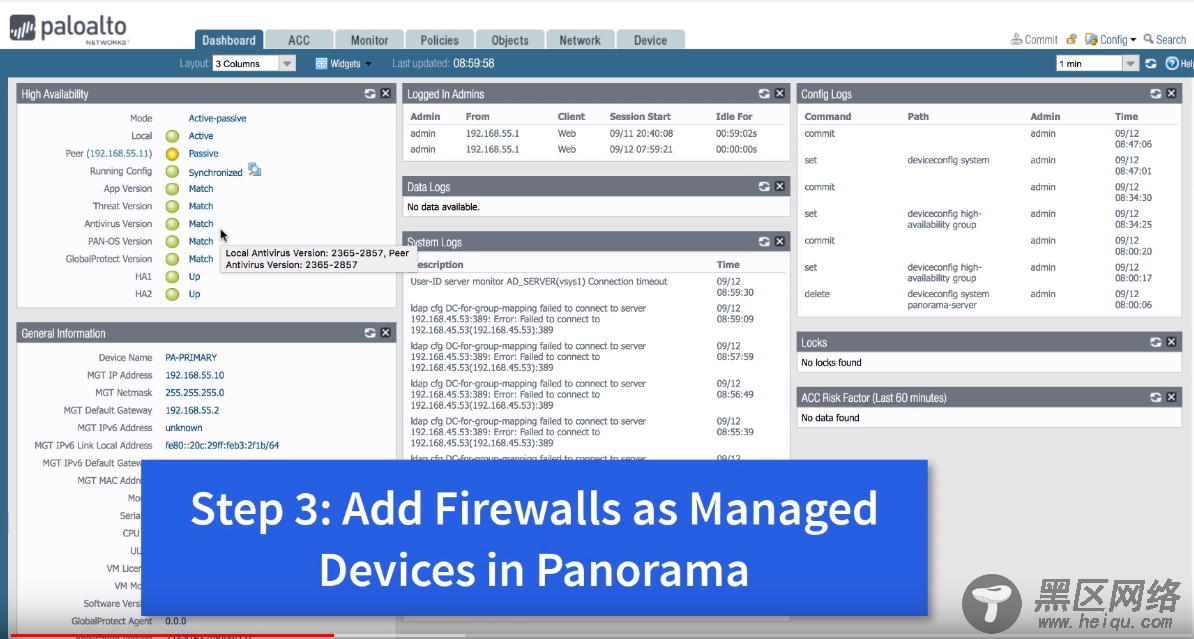This screenshot has height=639, width=1194.
Task: Expand the Widgets dropdown menu
Action: pos(369,64)
